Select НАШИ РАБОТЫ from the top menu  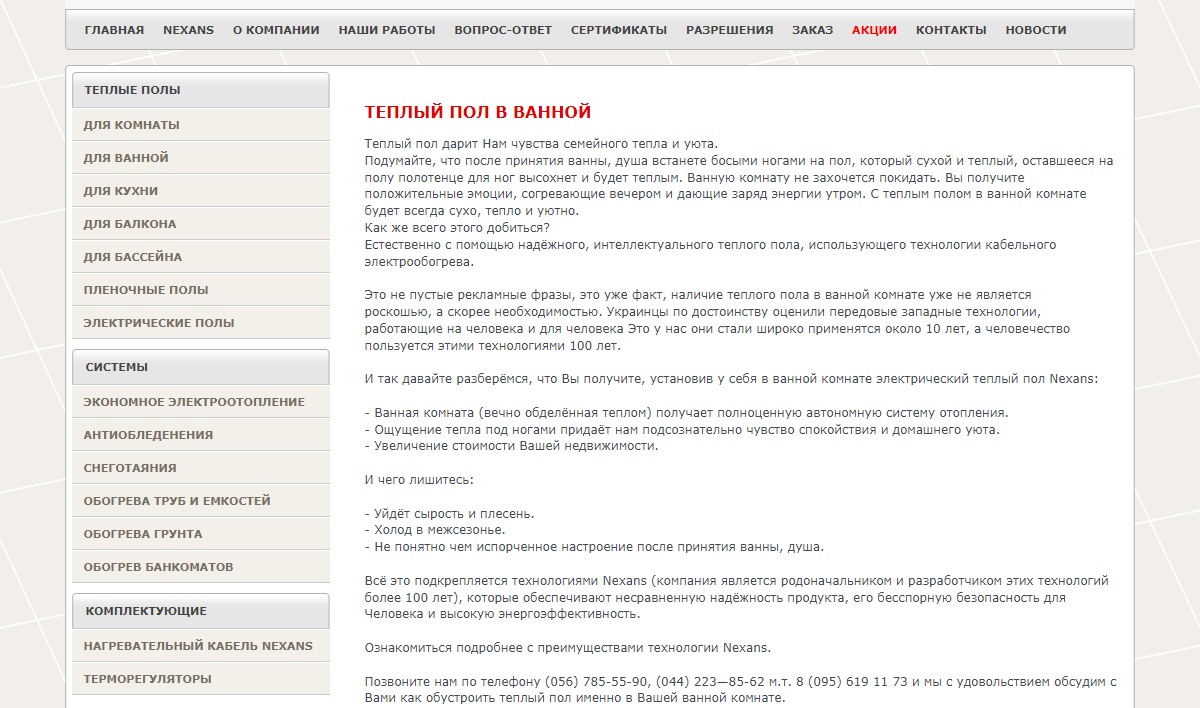pyautogui.click(x=387, y=30)
